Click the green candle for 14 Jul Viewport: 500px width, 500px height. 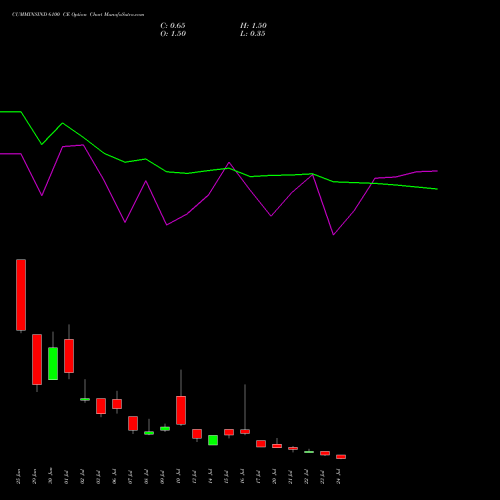pyautogui.click(x=213, y=440)
